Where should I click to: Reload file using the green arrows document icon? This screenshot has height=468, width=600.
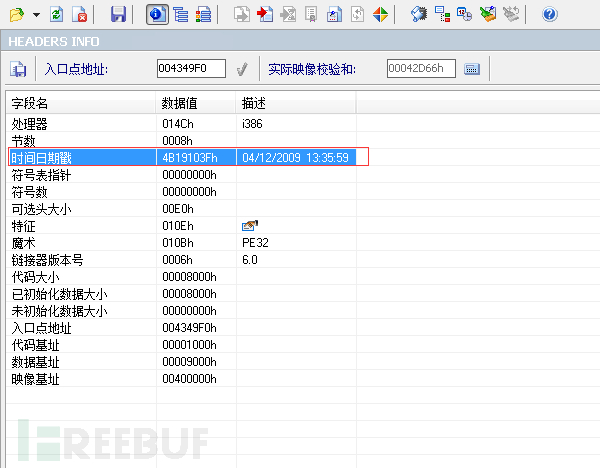[57, 15]
